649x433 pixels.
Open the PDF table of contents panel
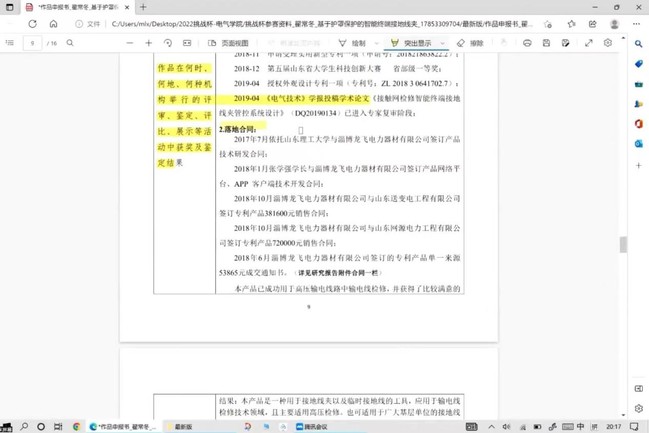[x=10, y=43]
